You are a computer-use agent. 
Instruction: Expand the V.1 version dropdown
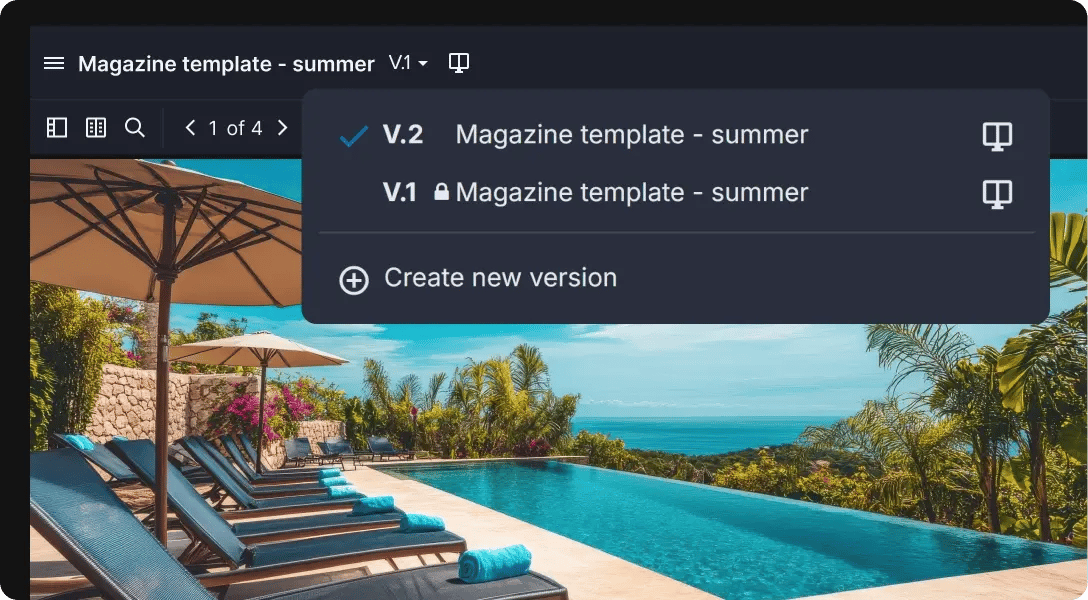(x=408, y=63)
